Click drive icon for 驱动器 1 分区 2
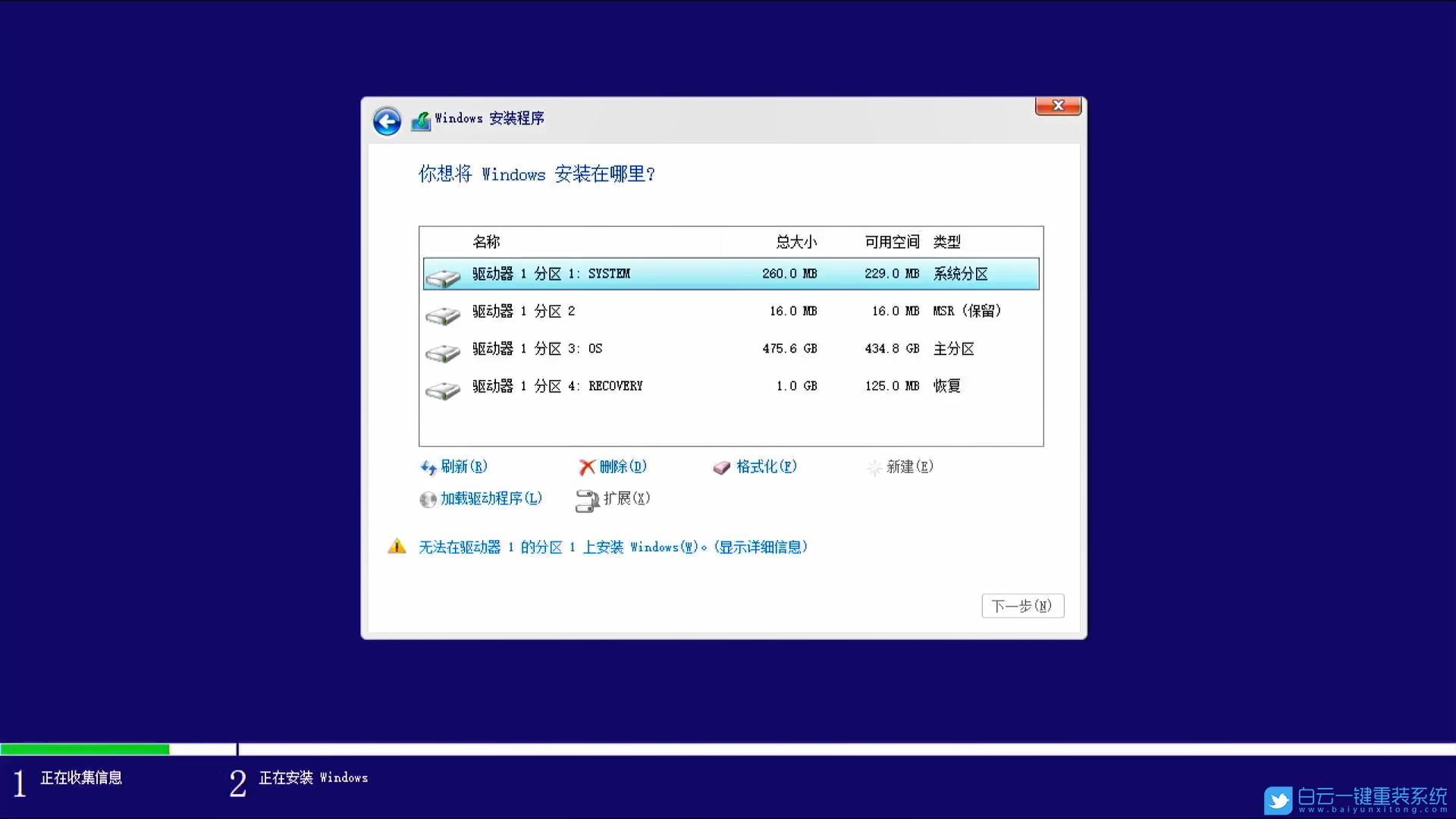This screenshot has height=819, width=1456. pyautogui.click(x=443, y=315)
